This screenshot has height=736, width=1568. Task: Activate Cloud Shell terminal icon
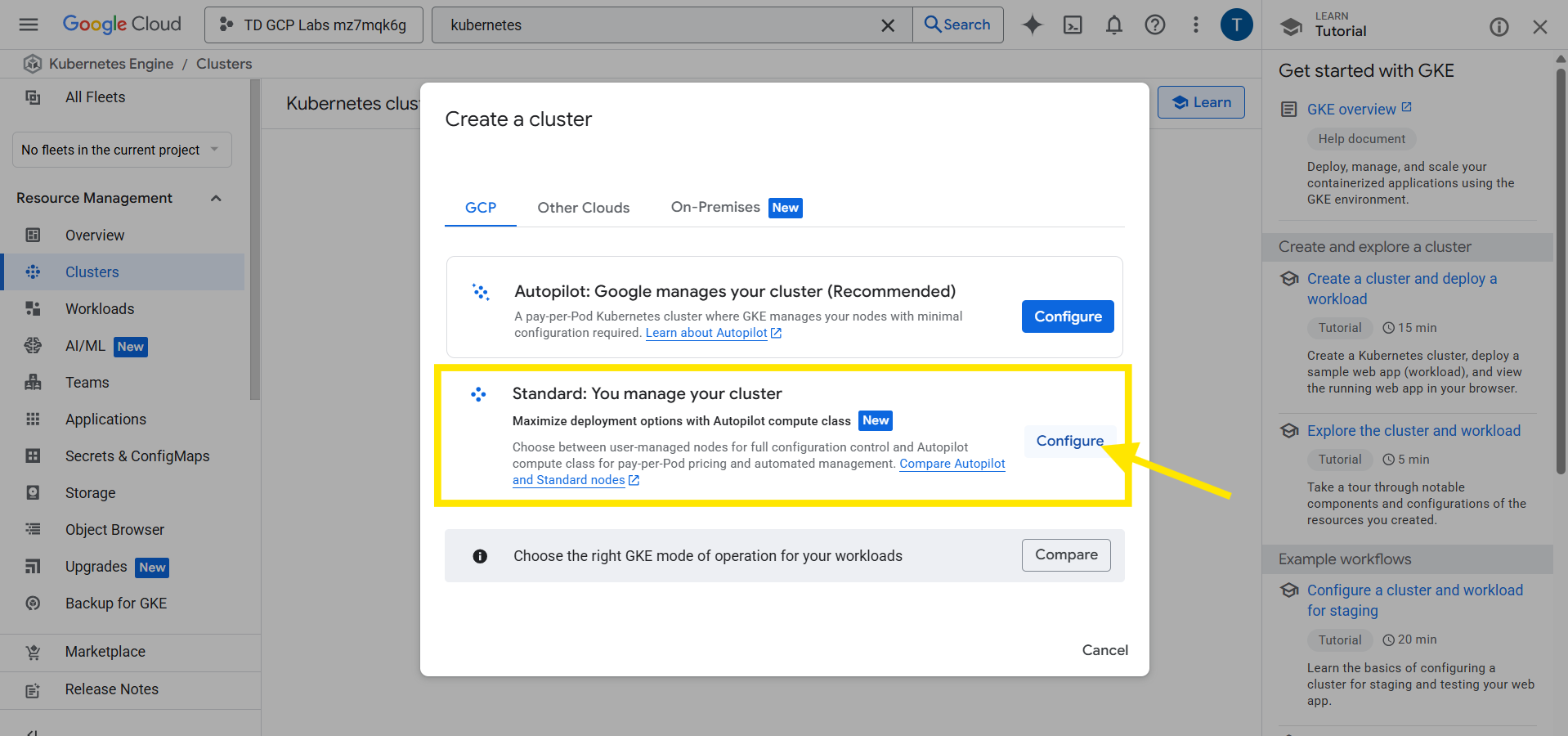(1073, 25)
